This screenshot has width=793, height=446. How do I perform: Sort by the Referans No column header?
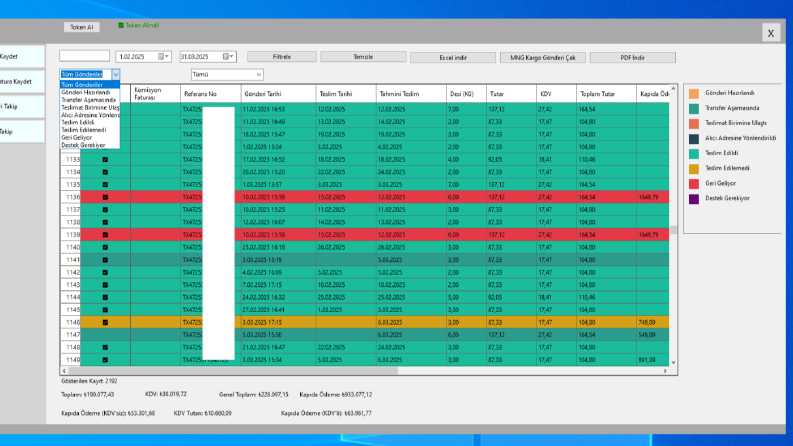(210, 94)
